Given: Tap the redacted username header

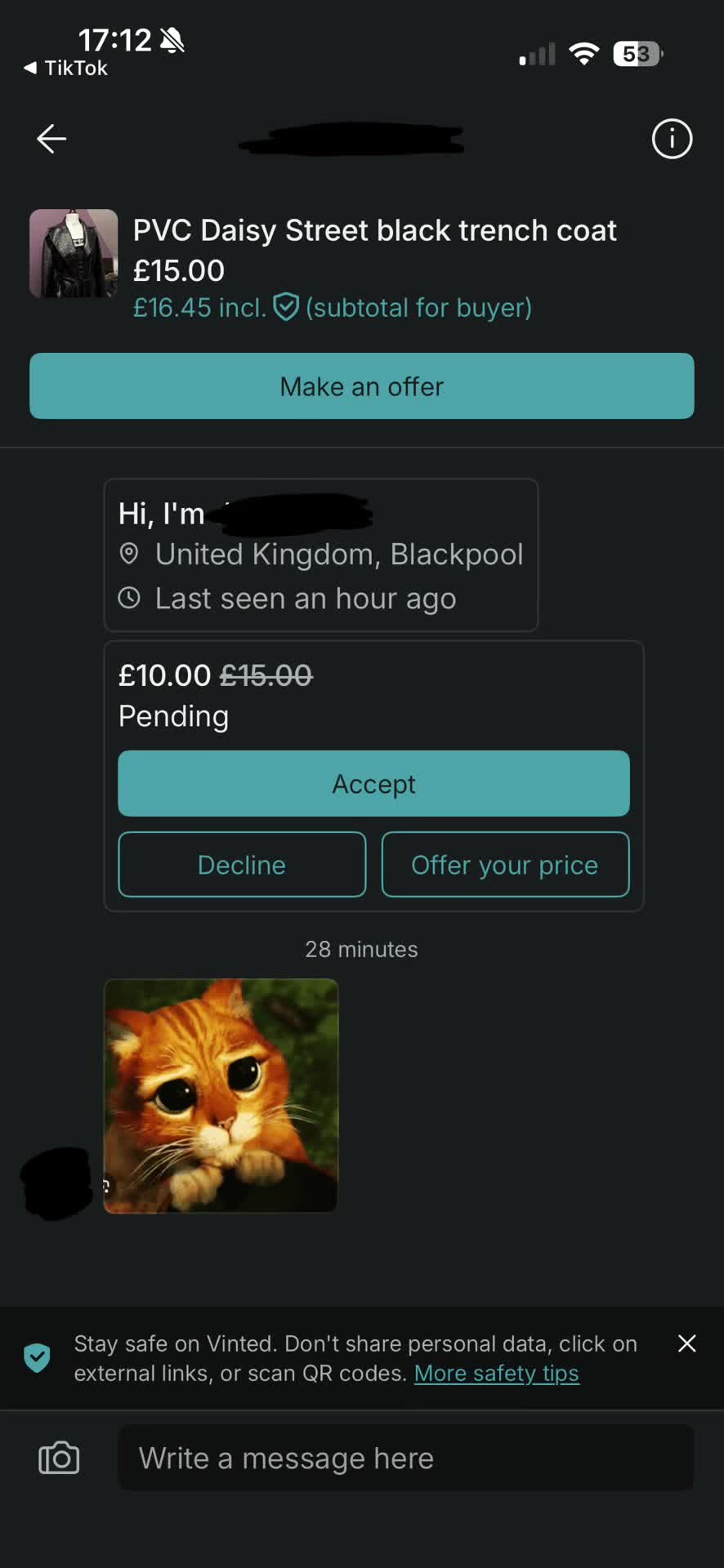Looking at the screenshot, I should (351, 139).
